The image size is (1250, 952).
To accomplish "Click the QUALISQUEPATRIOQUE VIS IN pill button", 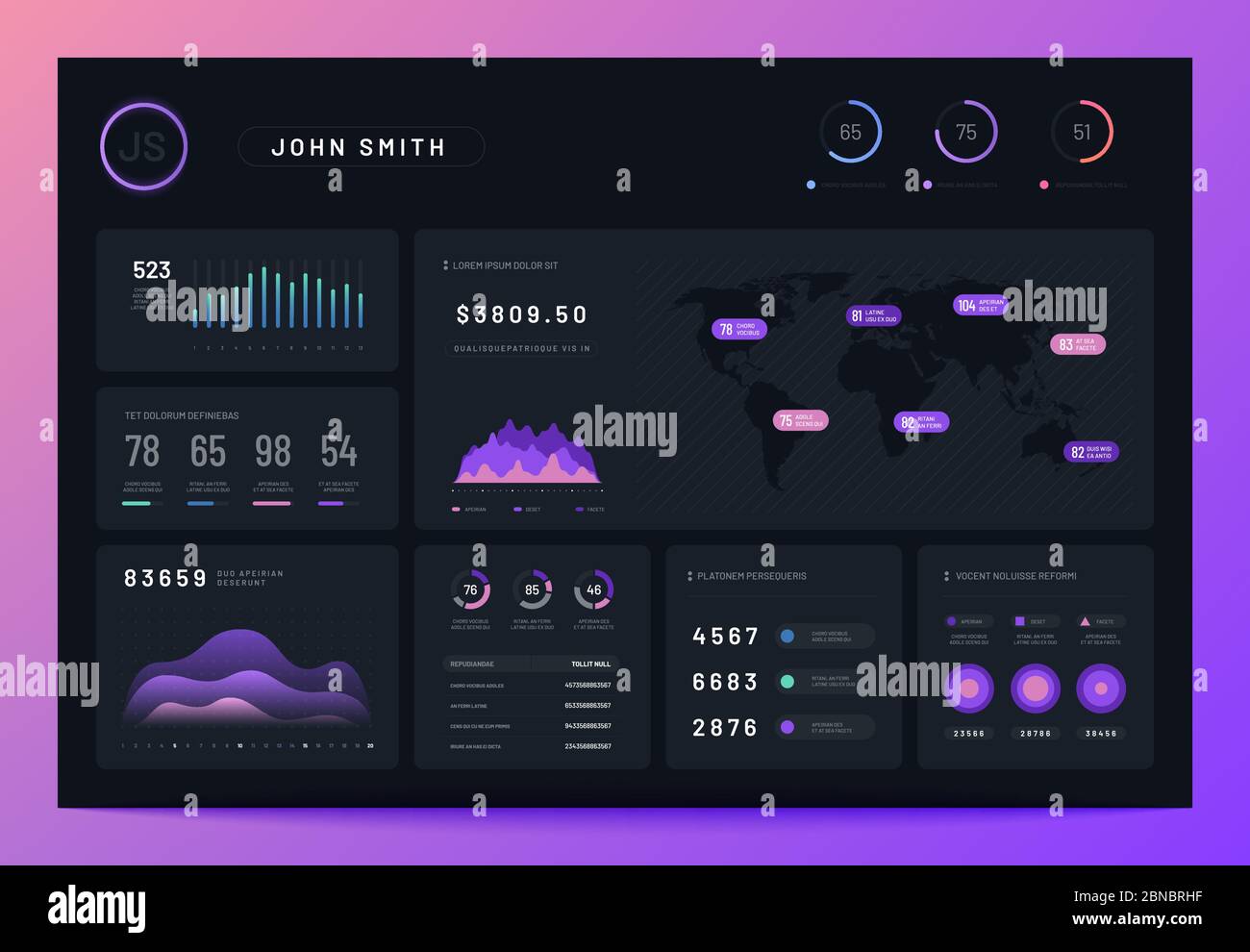I will [522, 349].
